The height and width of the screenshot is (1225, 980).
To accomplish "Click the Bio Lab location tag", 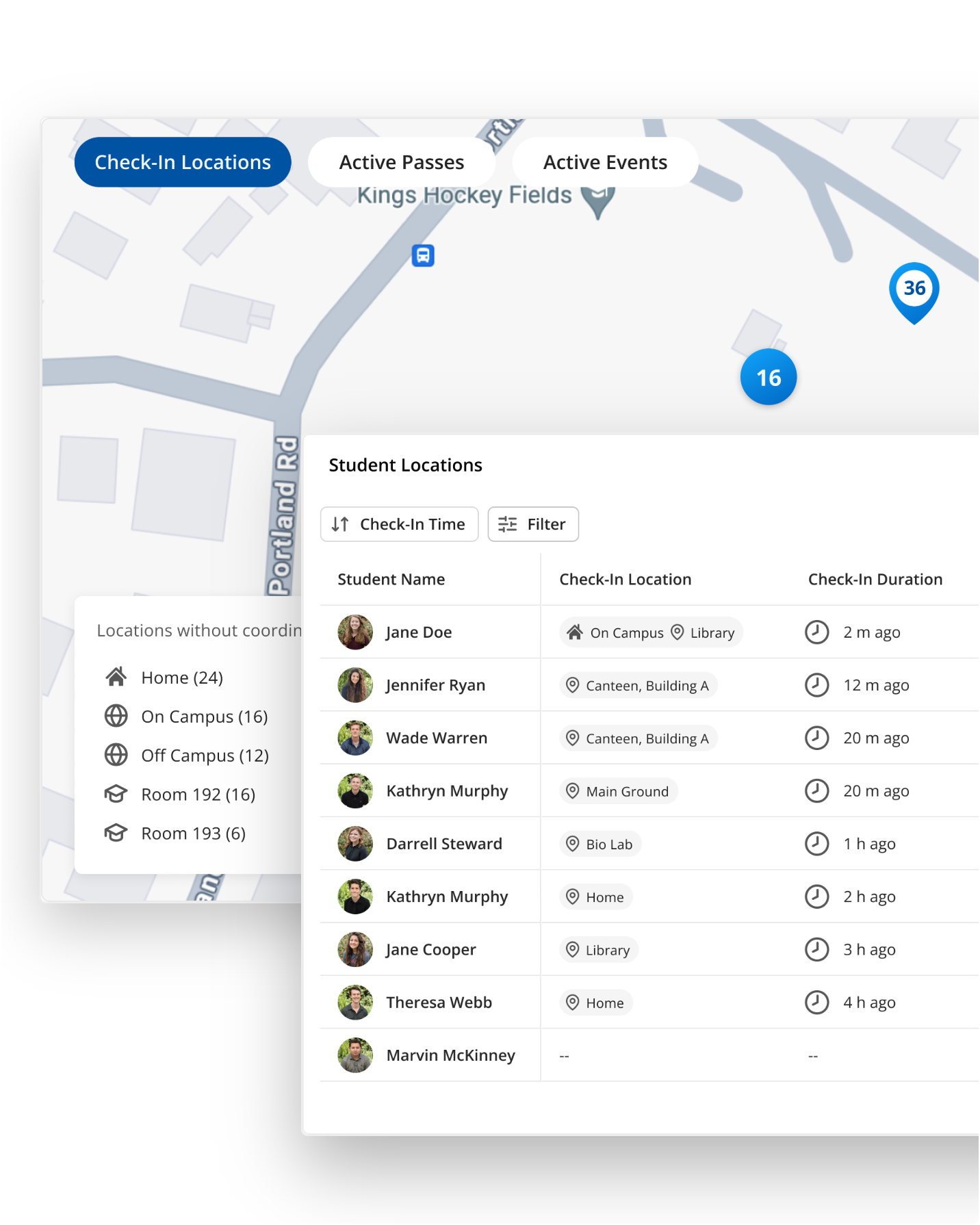I will click(x=601, y=844).
